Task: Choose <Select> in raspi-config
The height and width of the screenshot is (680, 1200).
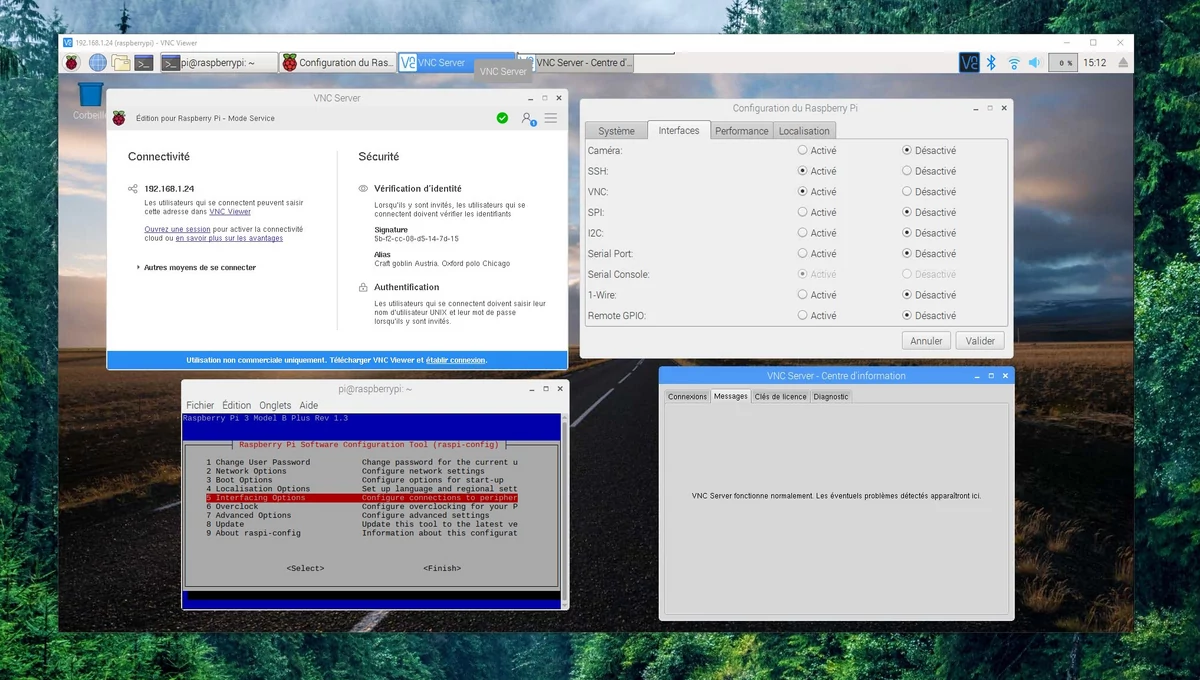Action: 305,568
